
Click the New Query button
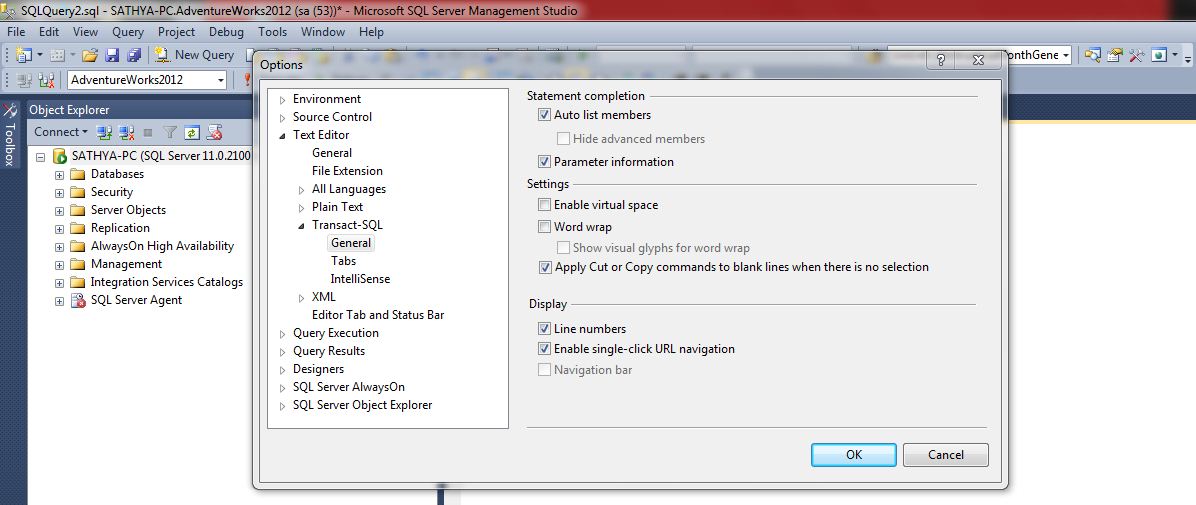(x=195, y=55)
